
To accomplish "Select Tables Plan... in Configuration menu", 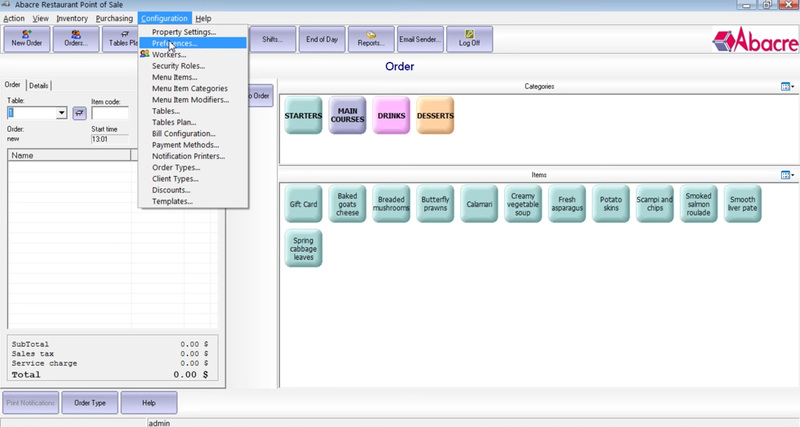I will 193,122.
